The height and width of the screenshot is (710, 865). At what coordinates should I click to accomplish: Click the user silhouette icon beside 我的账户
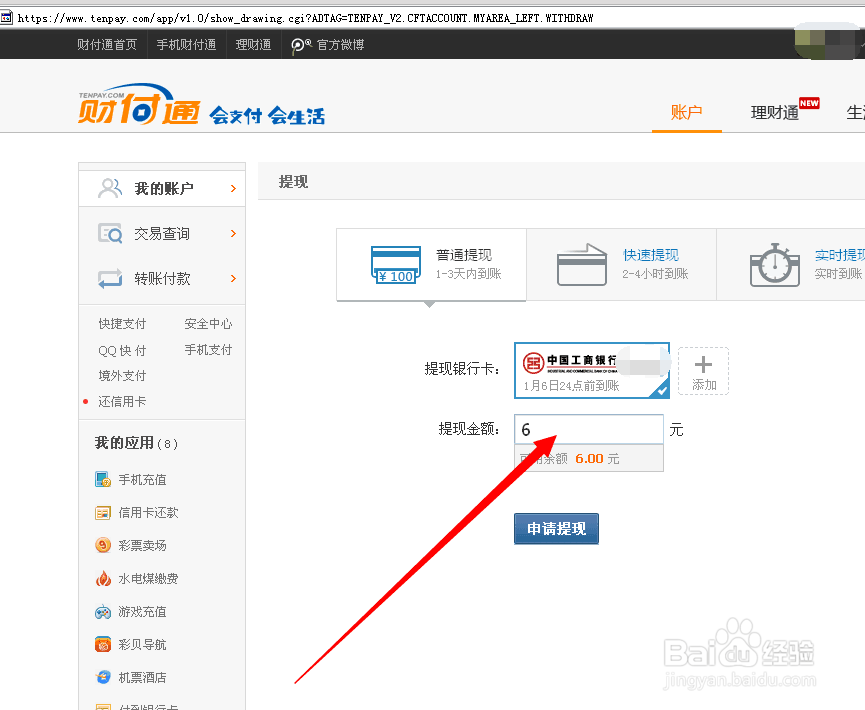coord(109,187)
